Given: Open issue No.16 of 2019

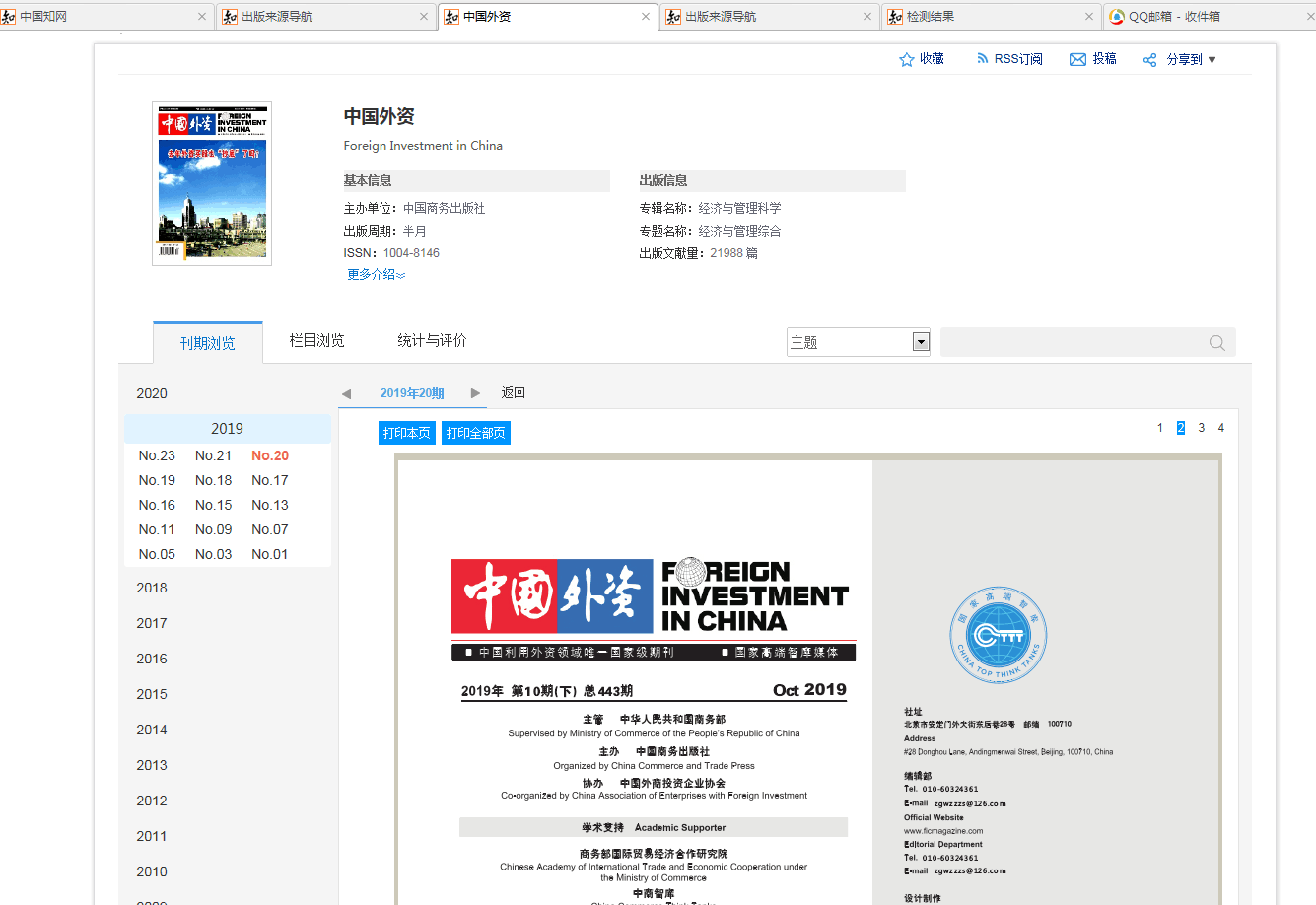Looking at the screenshot, I should pos(157,505).
